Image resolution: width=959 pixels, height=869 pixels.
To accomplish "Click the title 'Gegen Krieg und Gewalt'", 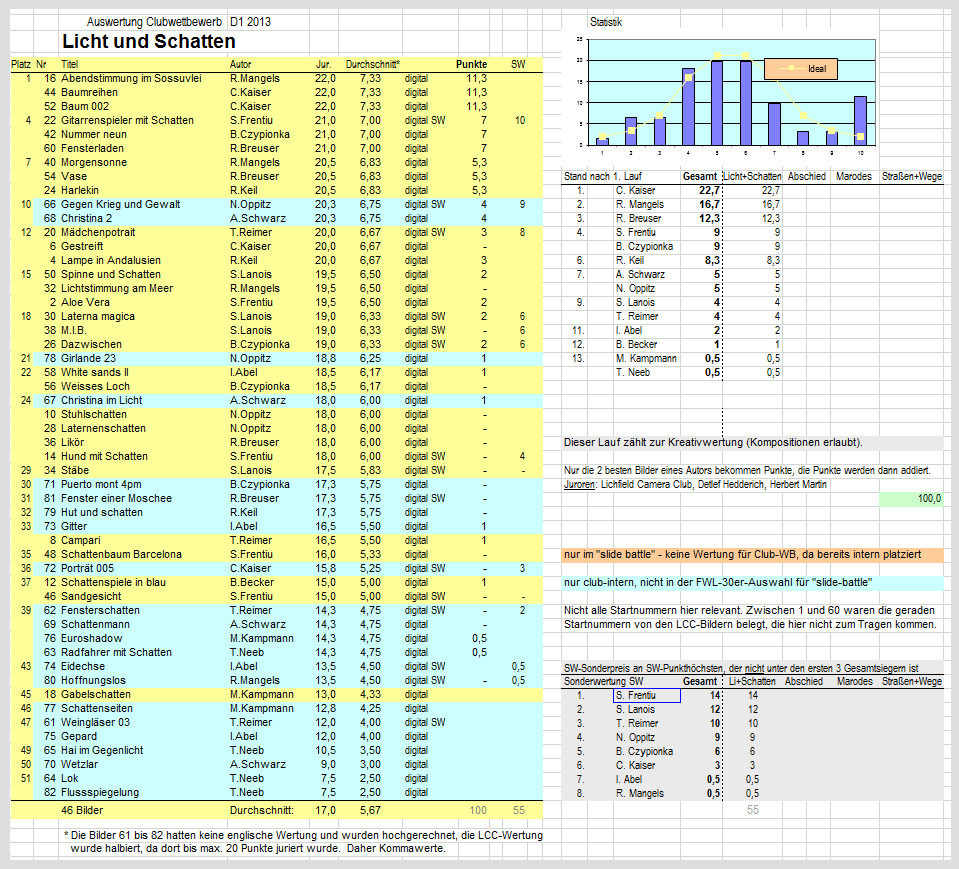I will pos(120,204).
